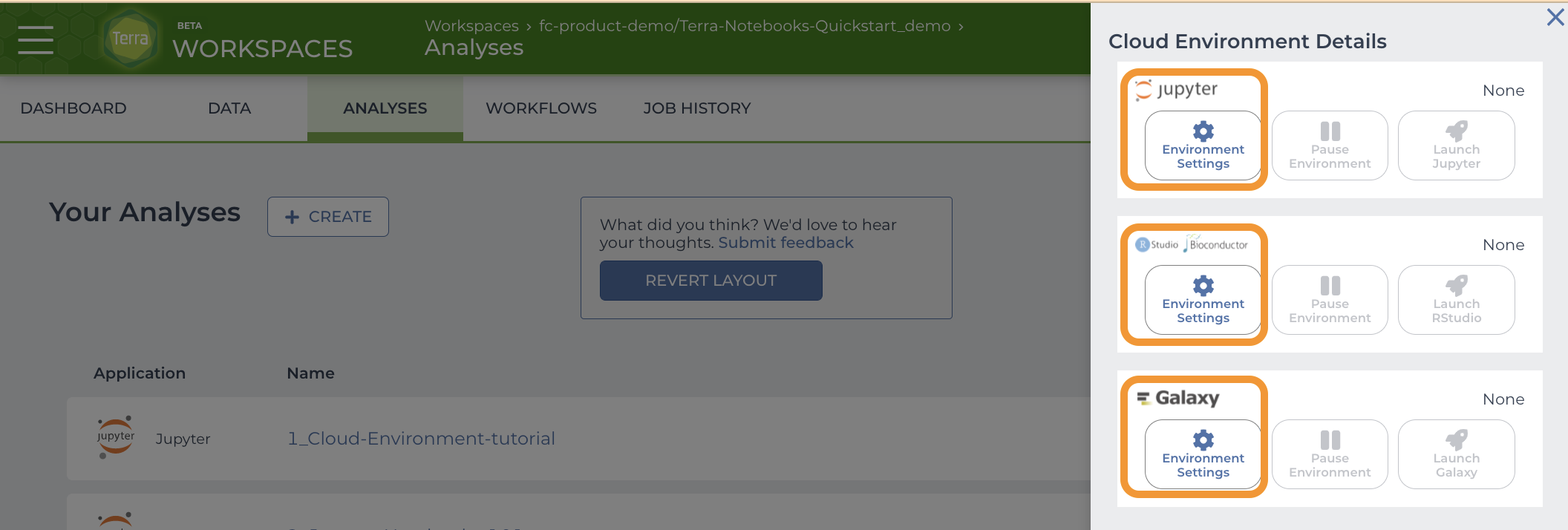Image resolution: width=1568 pixels, height=530 pixels.
Task: Click the Submit feedback link
Action: coord(785,243)
